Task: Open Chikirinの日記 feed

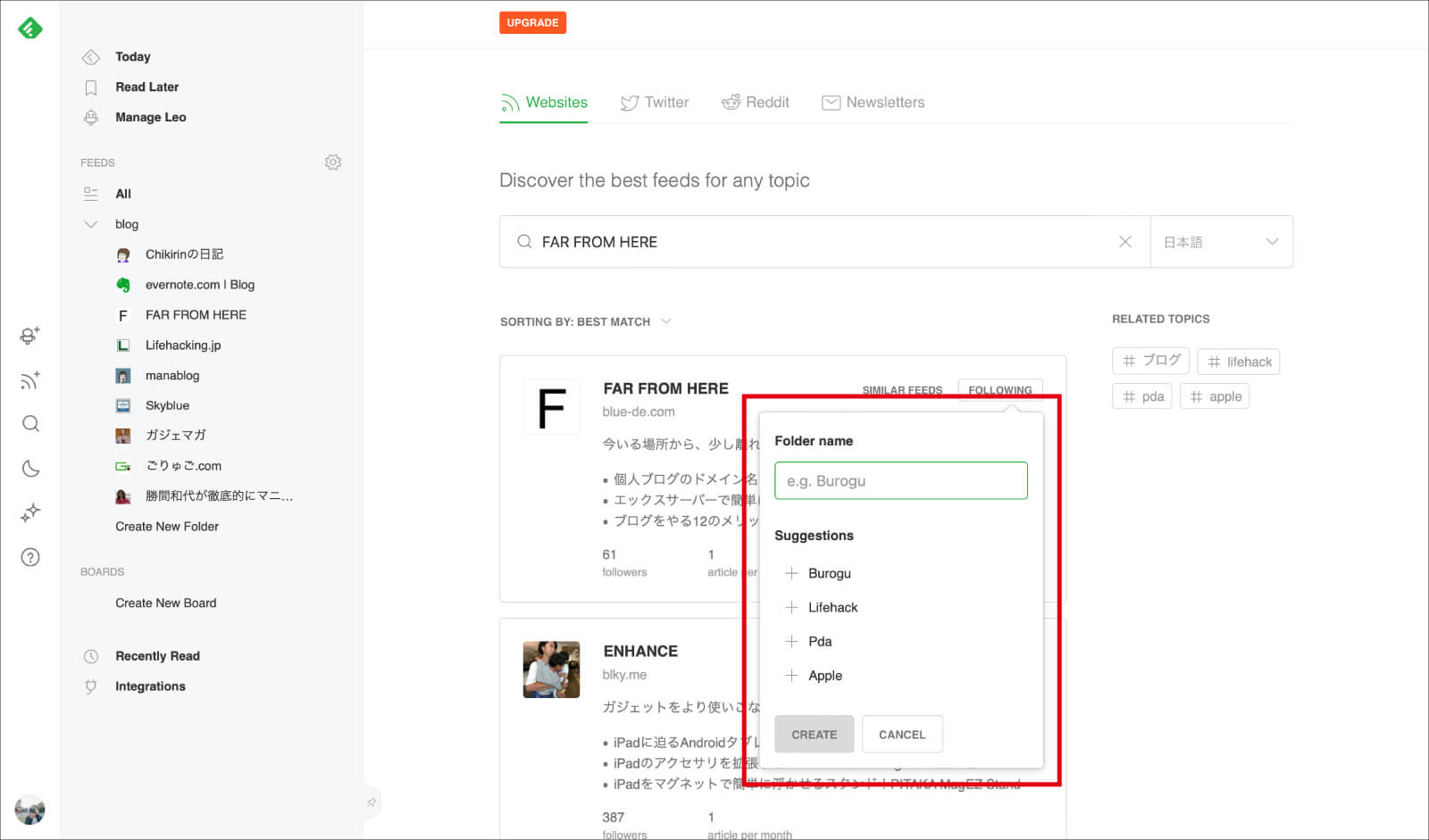Action: tap(184, 254)
